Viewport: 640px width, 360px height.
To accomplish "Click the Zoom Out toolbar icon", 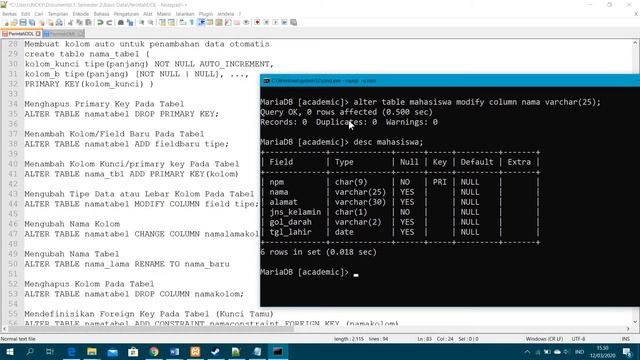I will coord(151,22).
